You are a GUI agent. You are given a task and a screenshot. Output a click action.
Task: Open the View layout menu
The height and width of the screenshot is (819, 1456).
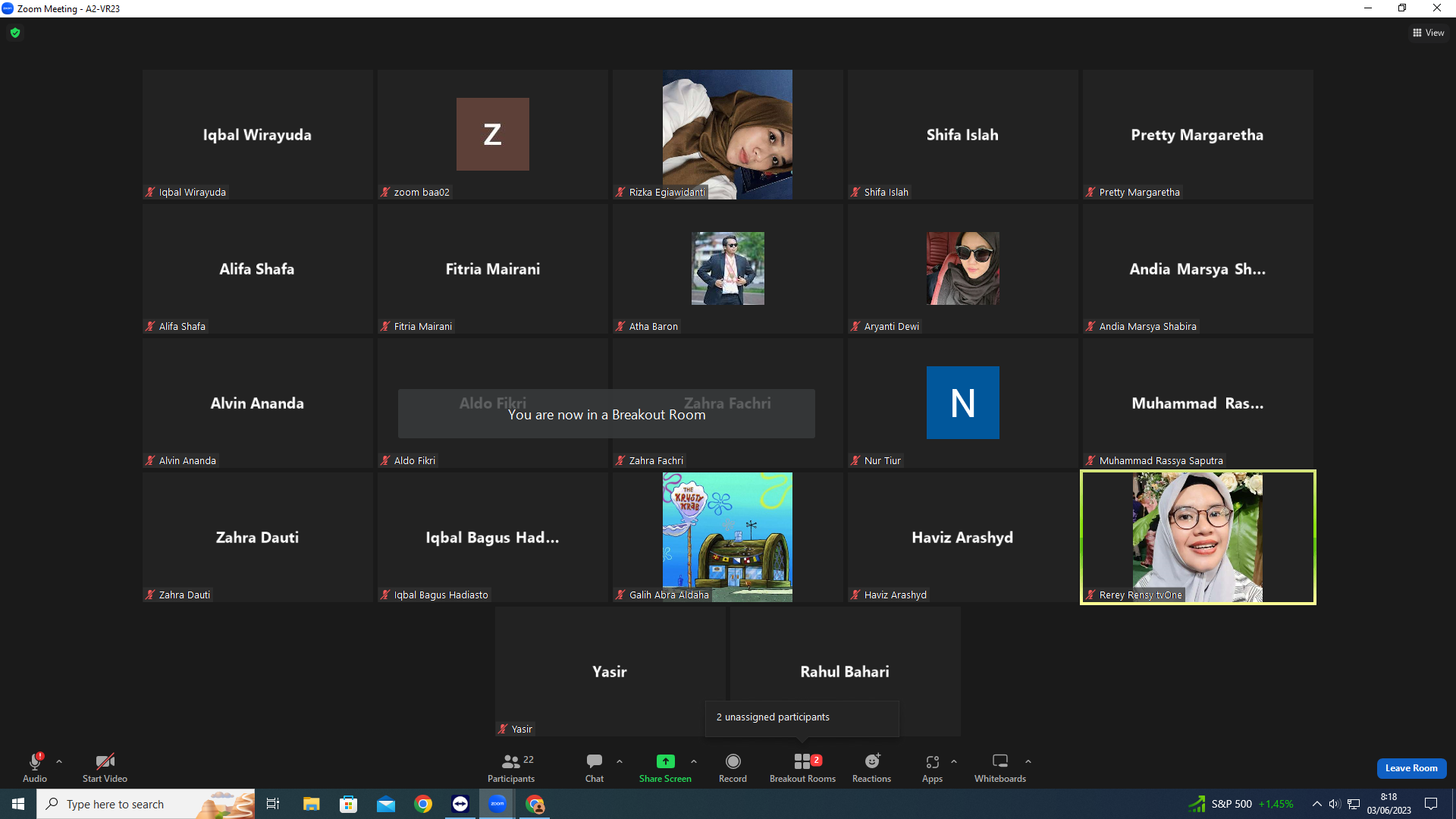point(1428,33)
